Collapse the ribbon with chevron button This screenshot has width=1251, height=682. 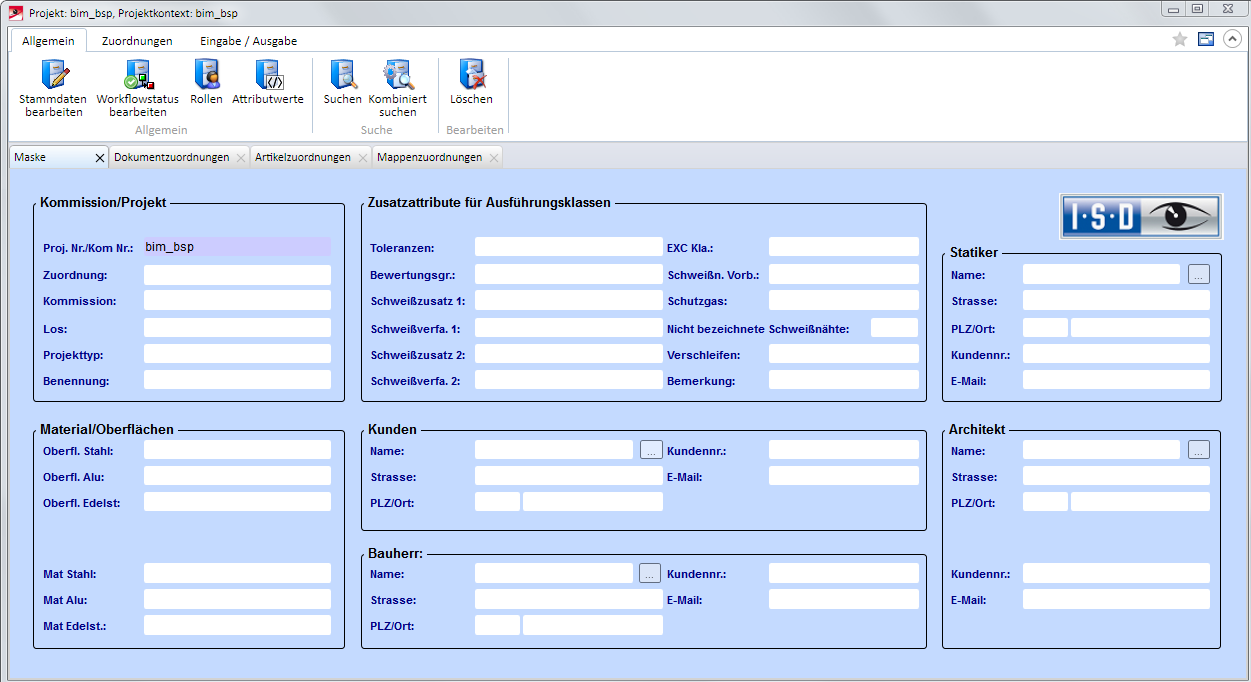pos(1232,39)
